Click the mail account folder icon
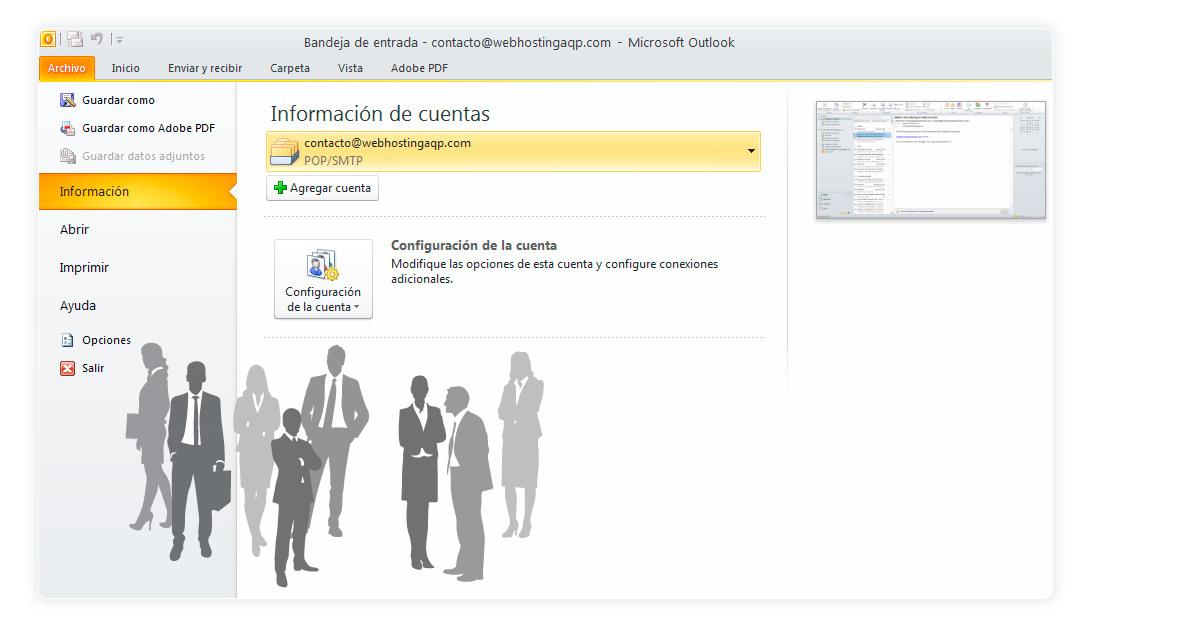 click(x=285, y=151)
